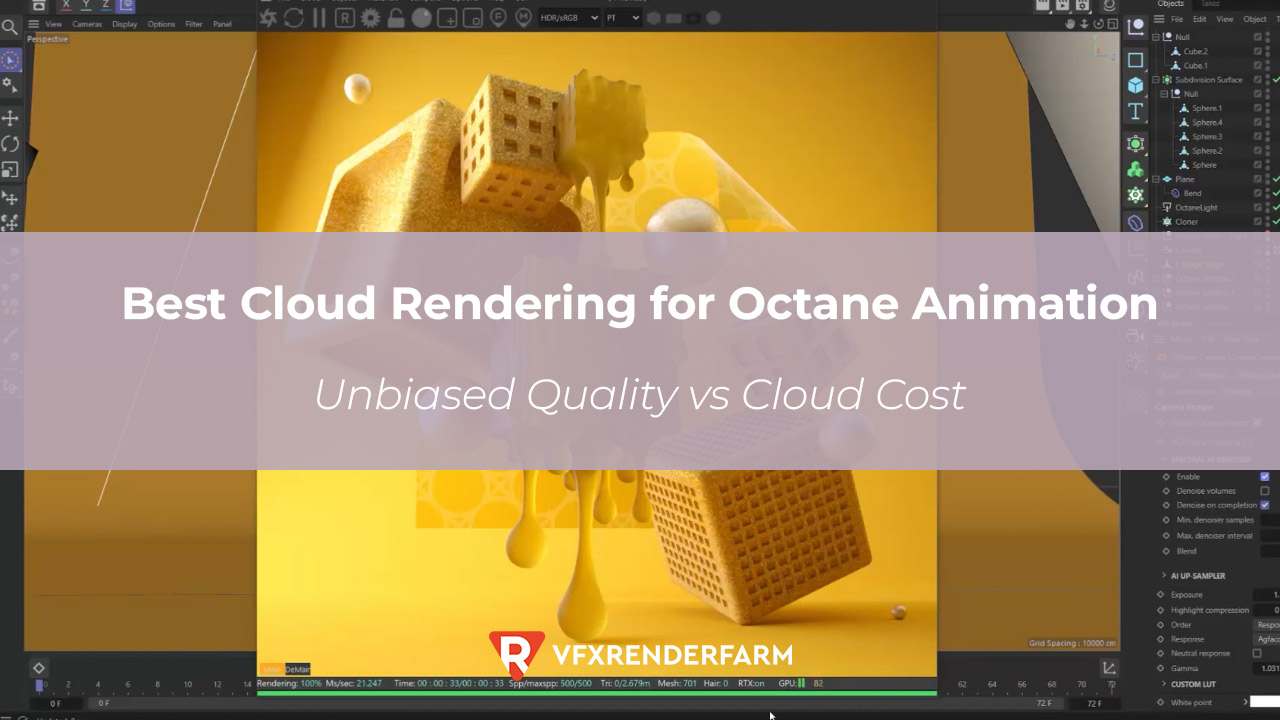Click the Octane logo send-scene icon
This screenshot has height=720, width=1280.
tap(268, 17)
